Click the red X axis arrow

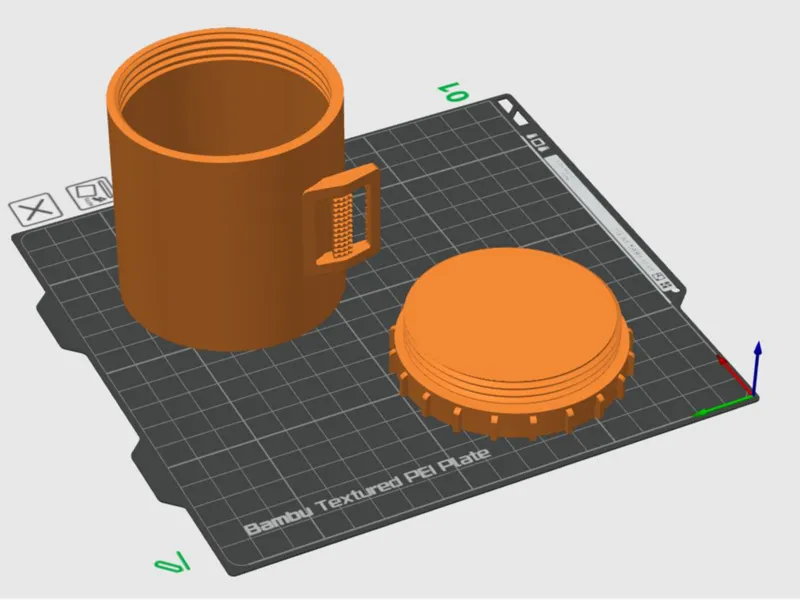pos(734,373)
